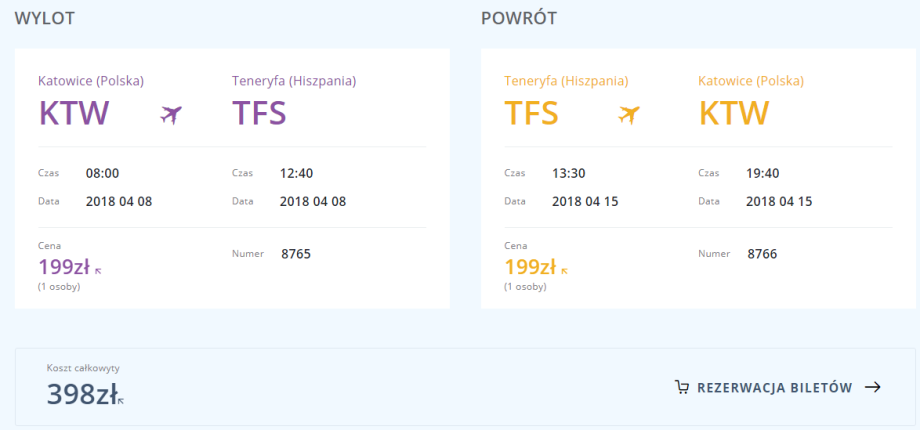Click the large orange TFS airport code
Viewport: 920px width, 430px height.
coord(531,114)
